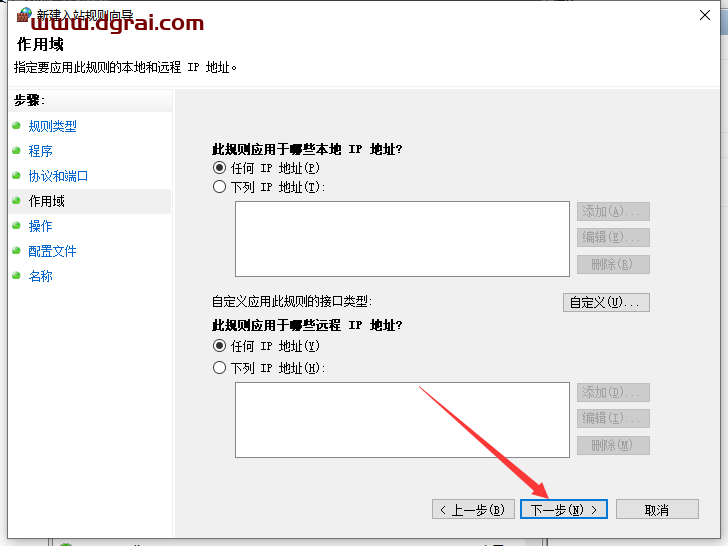
Task: Close the 新建入站规则向导 window
Action: 705,15
